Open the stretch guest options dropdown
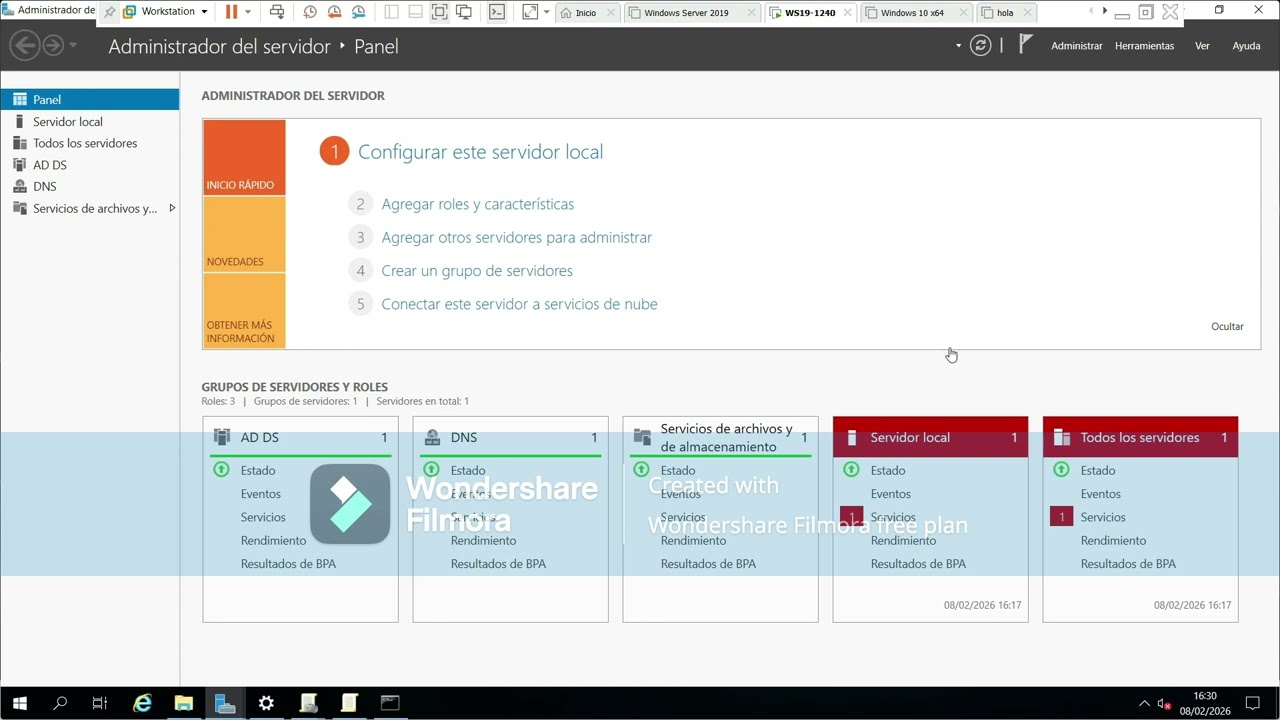 [546, 12]
